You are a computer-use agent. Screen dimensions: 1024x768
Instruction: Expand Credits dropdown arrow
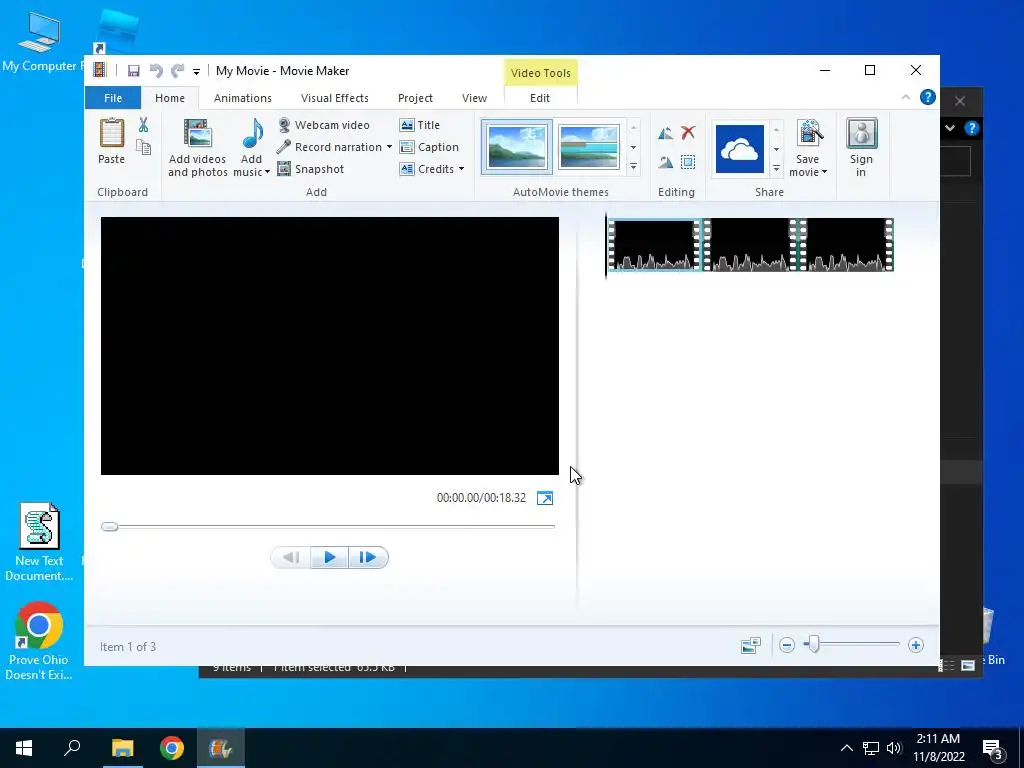point(461,169)
